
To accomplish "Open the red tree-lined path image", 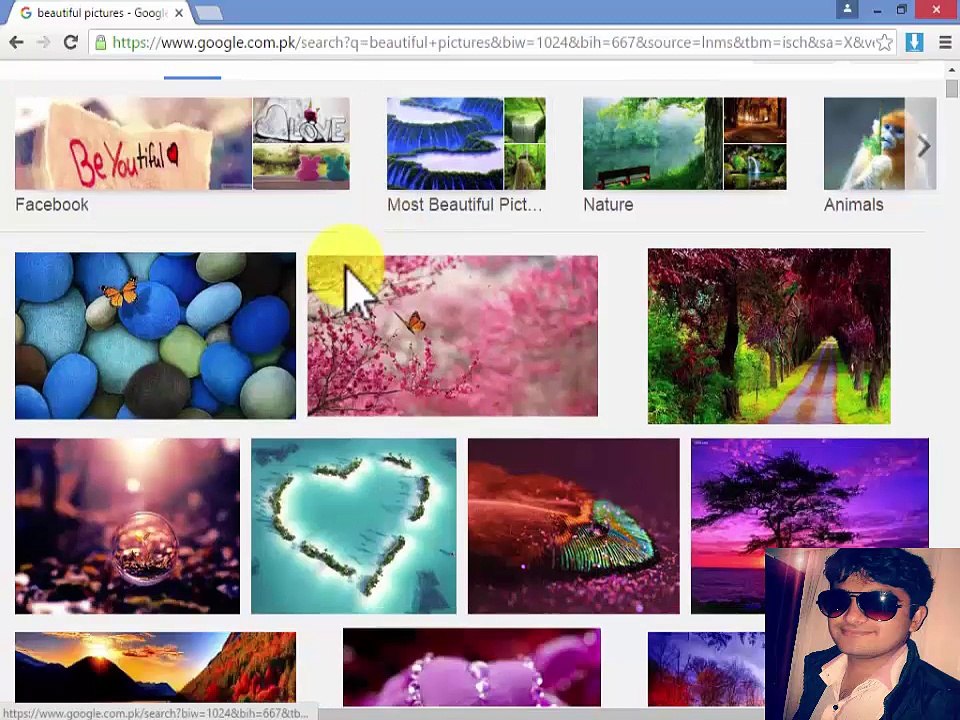I will pos(769,336).
